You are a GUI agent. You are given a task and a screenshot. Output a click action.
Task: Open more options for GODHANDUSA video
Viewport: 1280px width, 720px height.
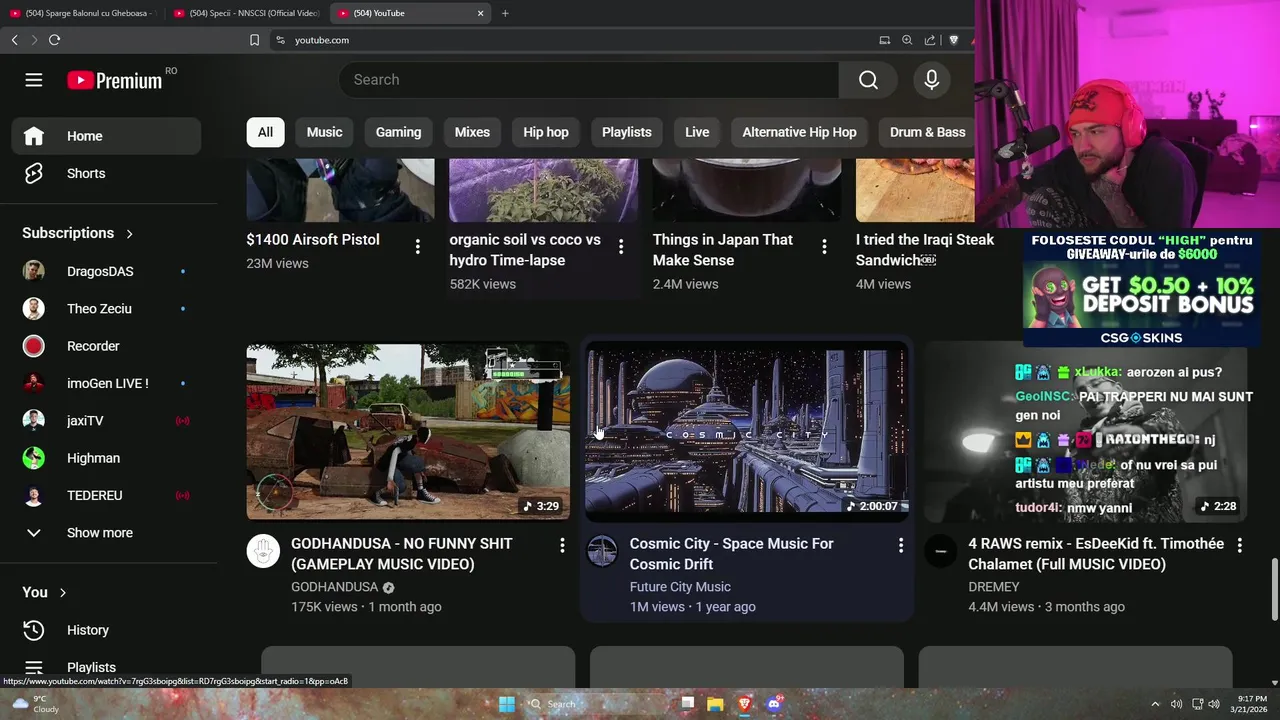pyautogui.click(x=562, y=545)
